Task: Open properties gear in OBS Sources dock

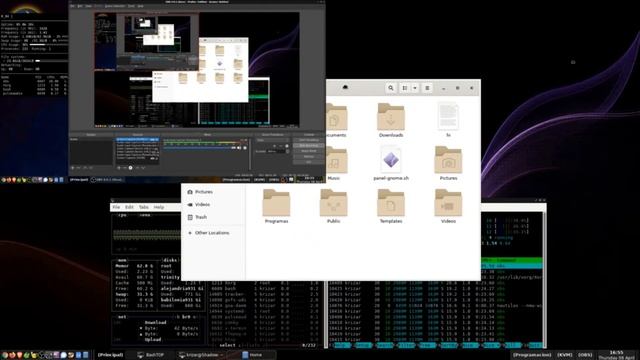Action: pos(131,168)
